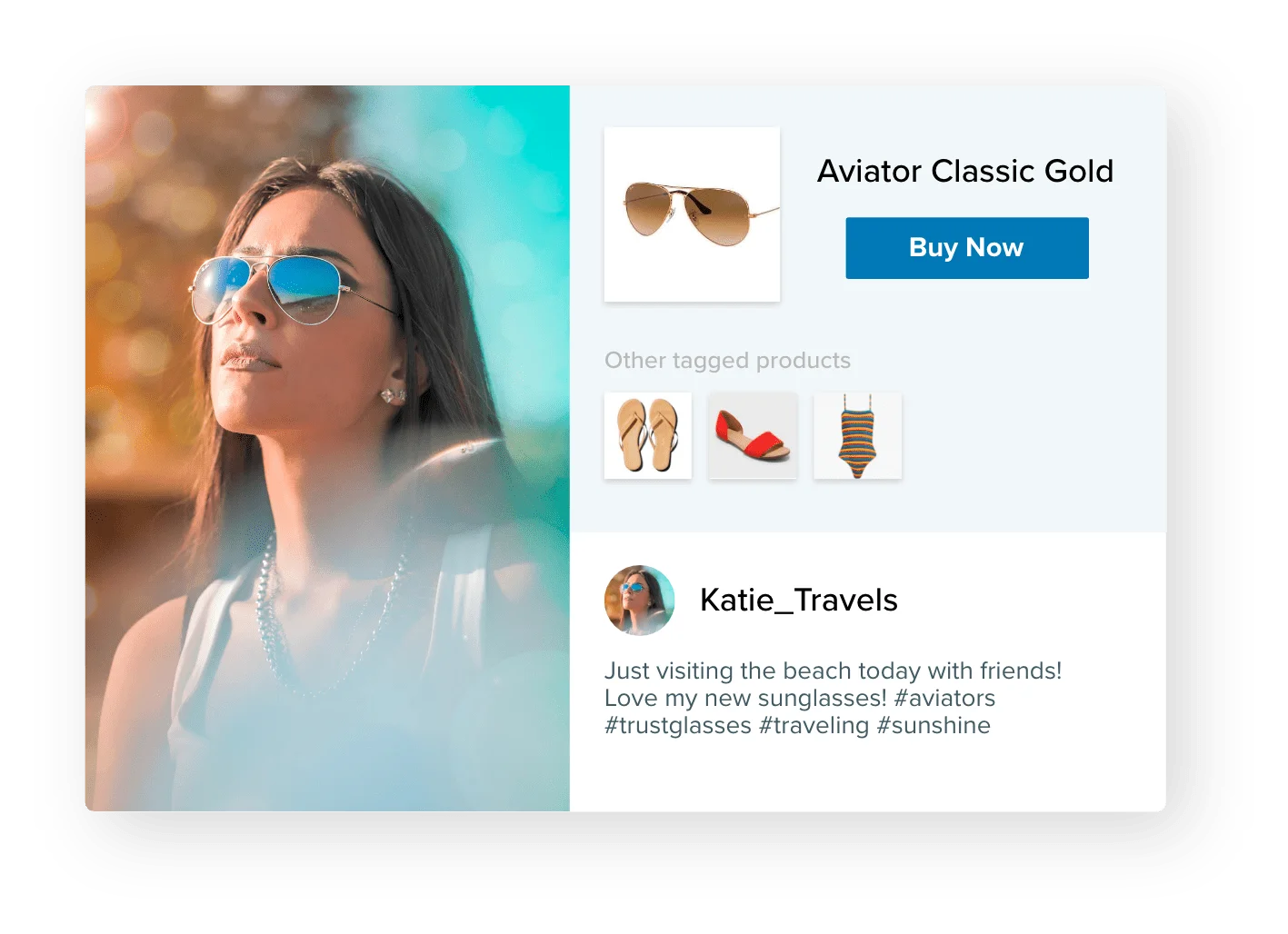This screenshot has height=934, width=1288.
Task: Click the Buy Now button
Action: (x=966, y=247)
